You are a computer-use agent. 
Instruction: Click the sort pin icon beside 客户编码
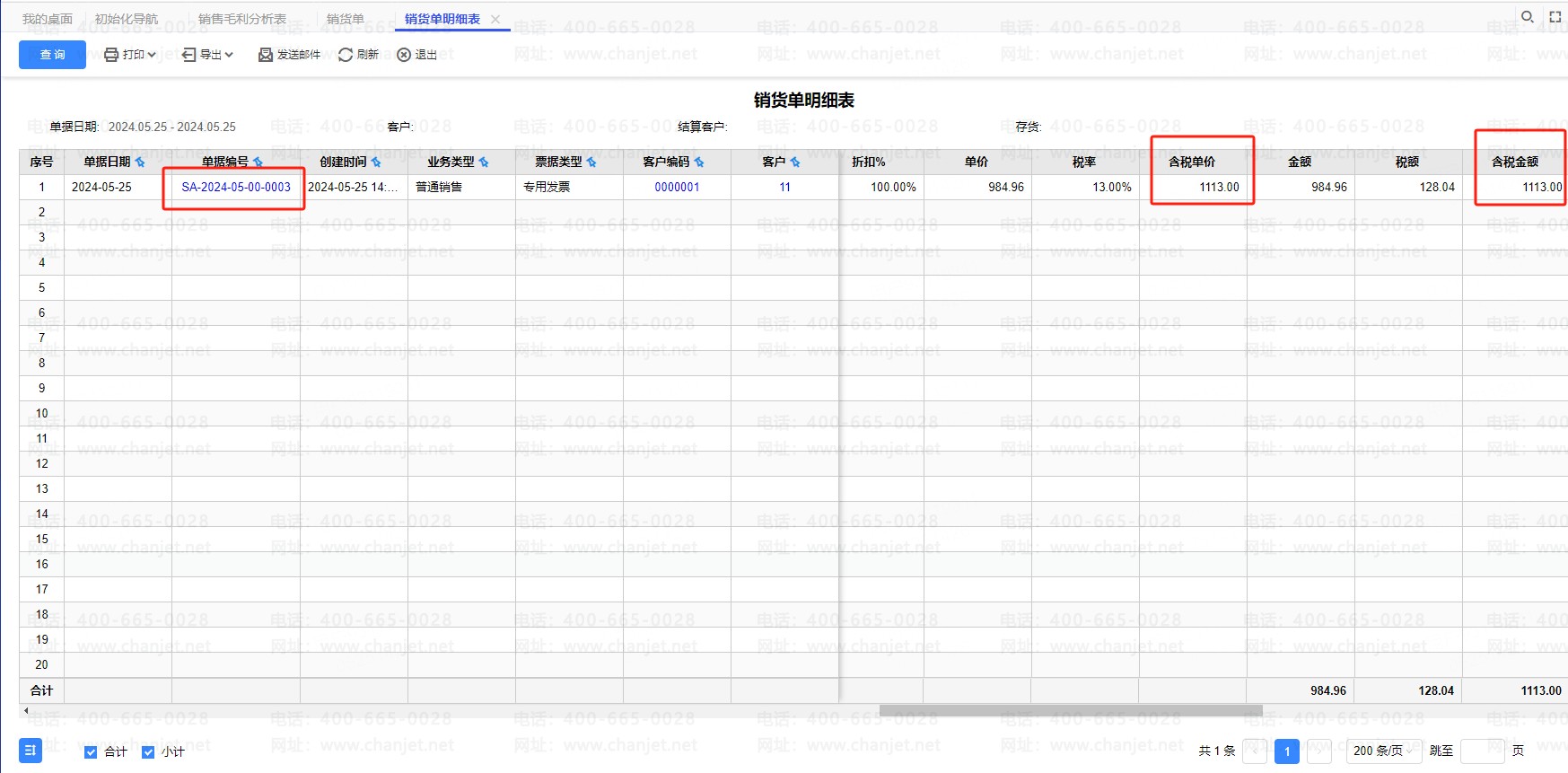point(699,163)
